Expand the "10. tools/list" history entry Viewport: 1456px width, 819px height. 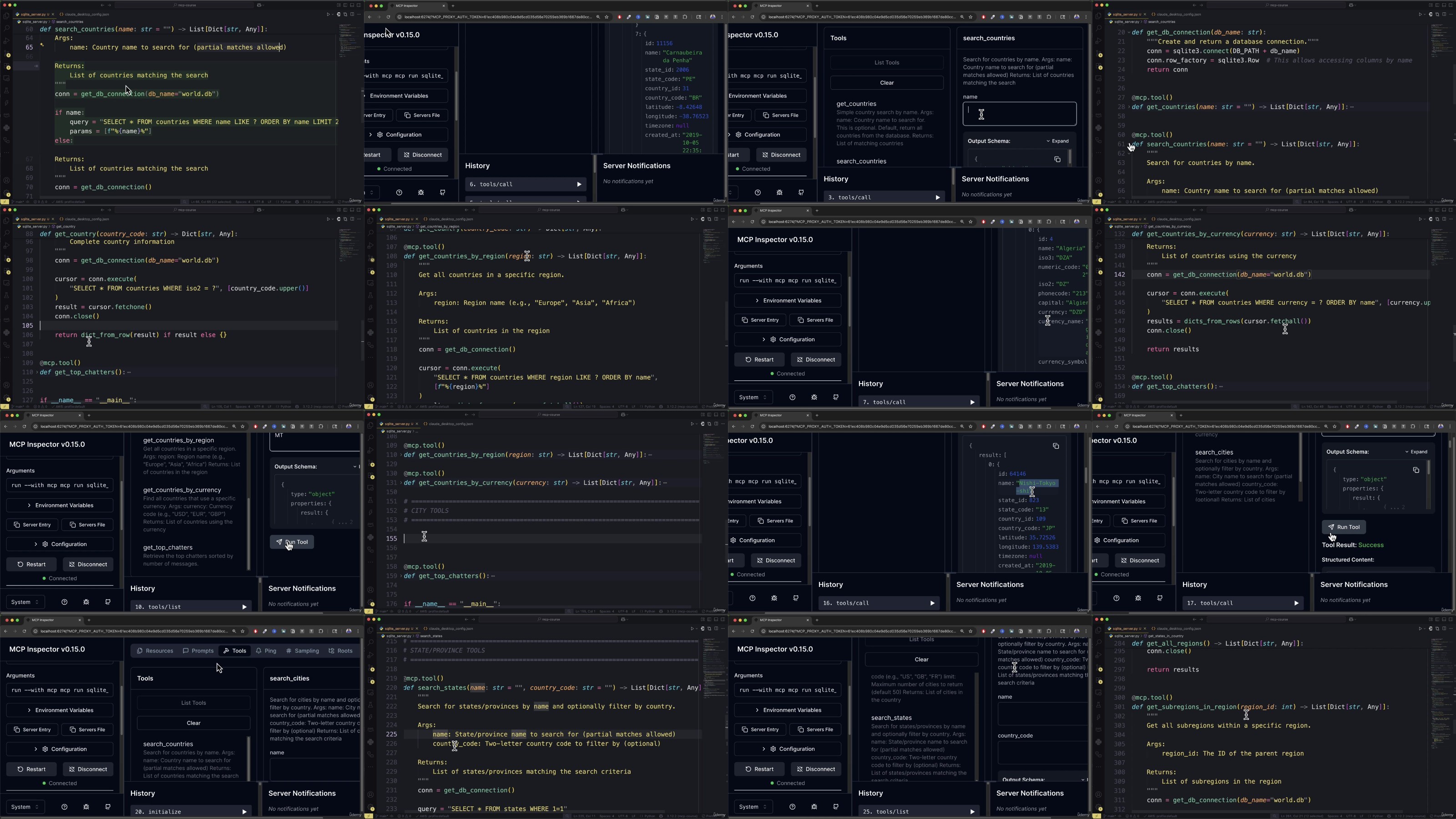tap(191, 607)
